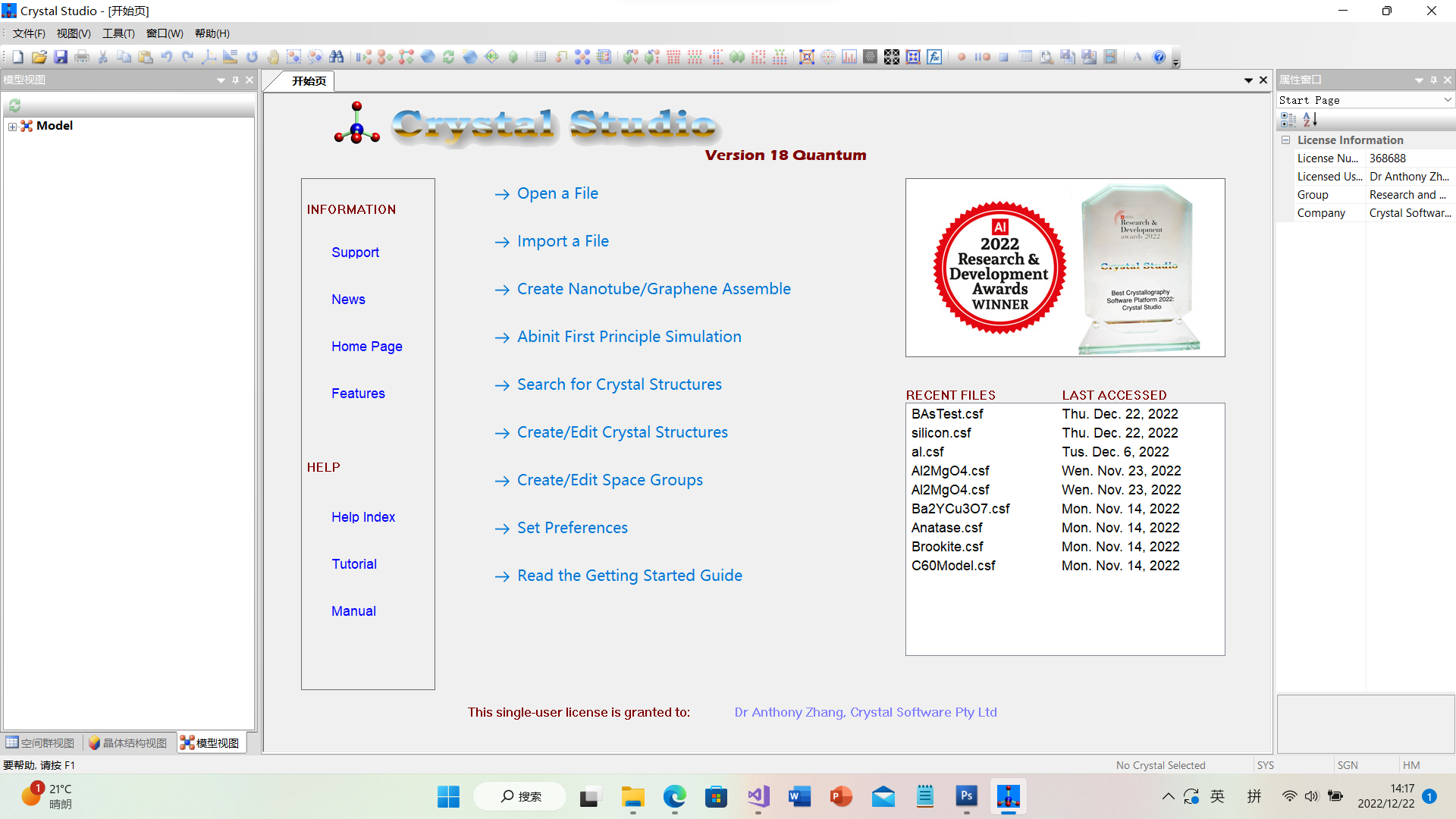
Task: Open the 工具(T) menu
Action: point(118,33)
